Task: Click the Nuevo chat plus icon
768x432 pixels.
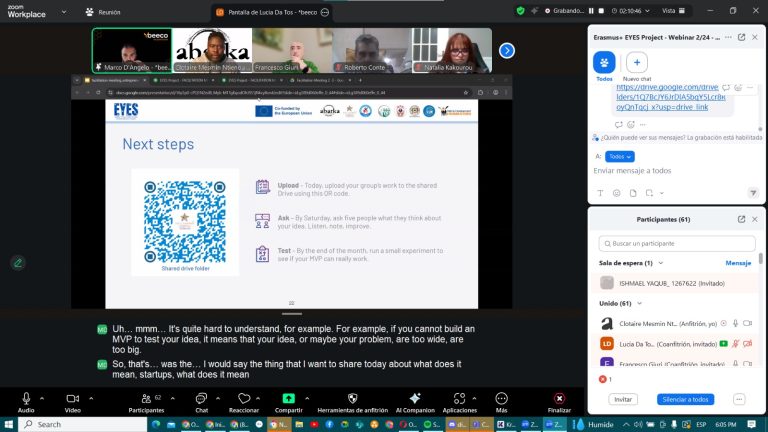Action: coord(637,62)
